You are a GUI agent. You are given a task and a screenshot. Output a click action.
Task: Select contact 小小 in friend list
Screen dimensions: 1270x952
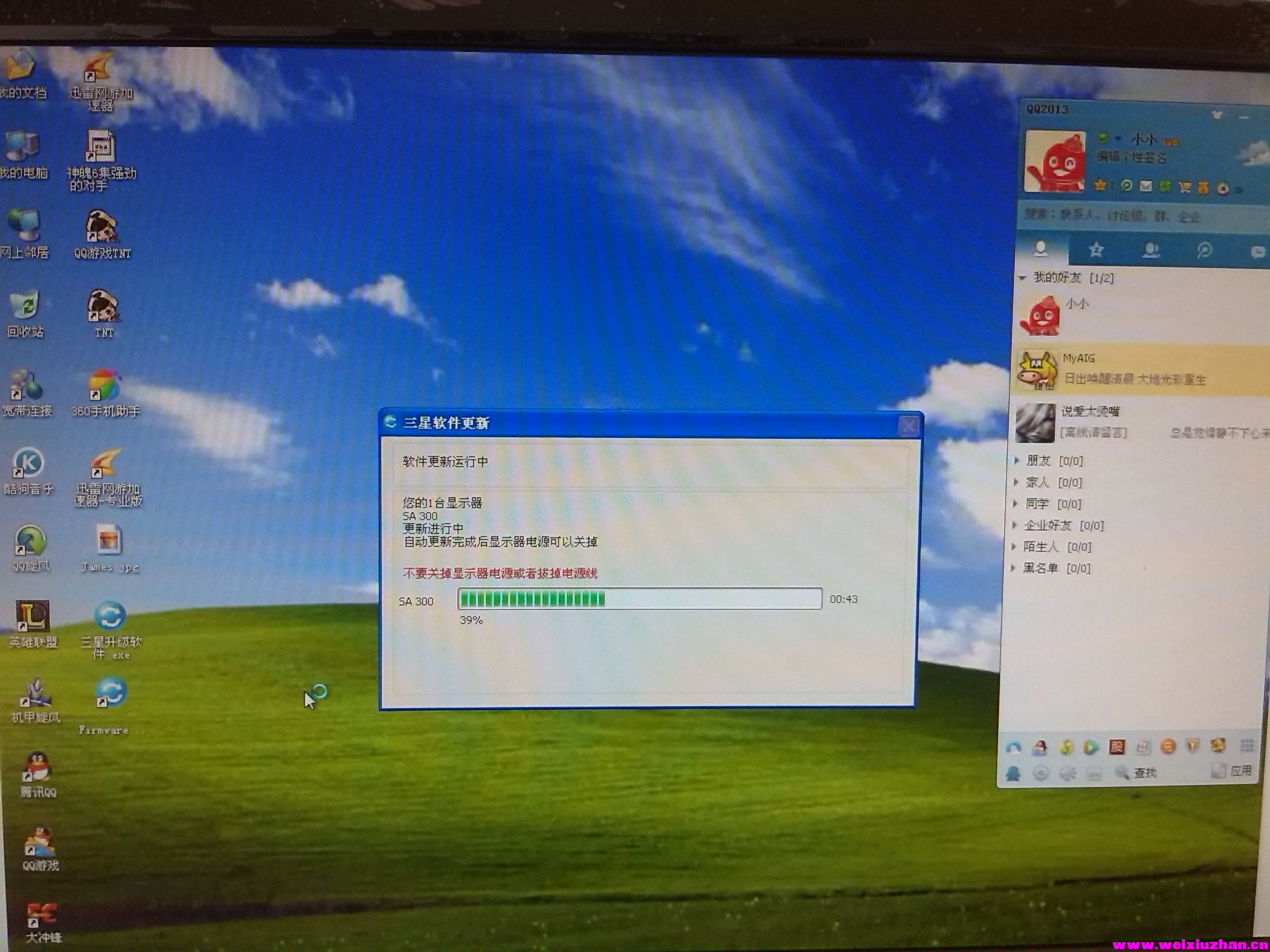1142,315
